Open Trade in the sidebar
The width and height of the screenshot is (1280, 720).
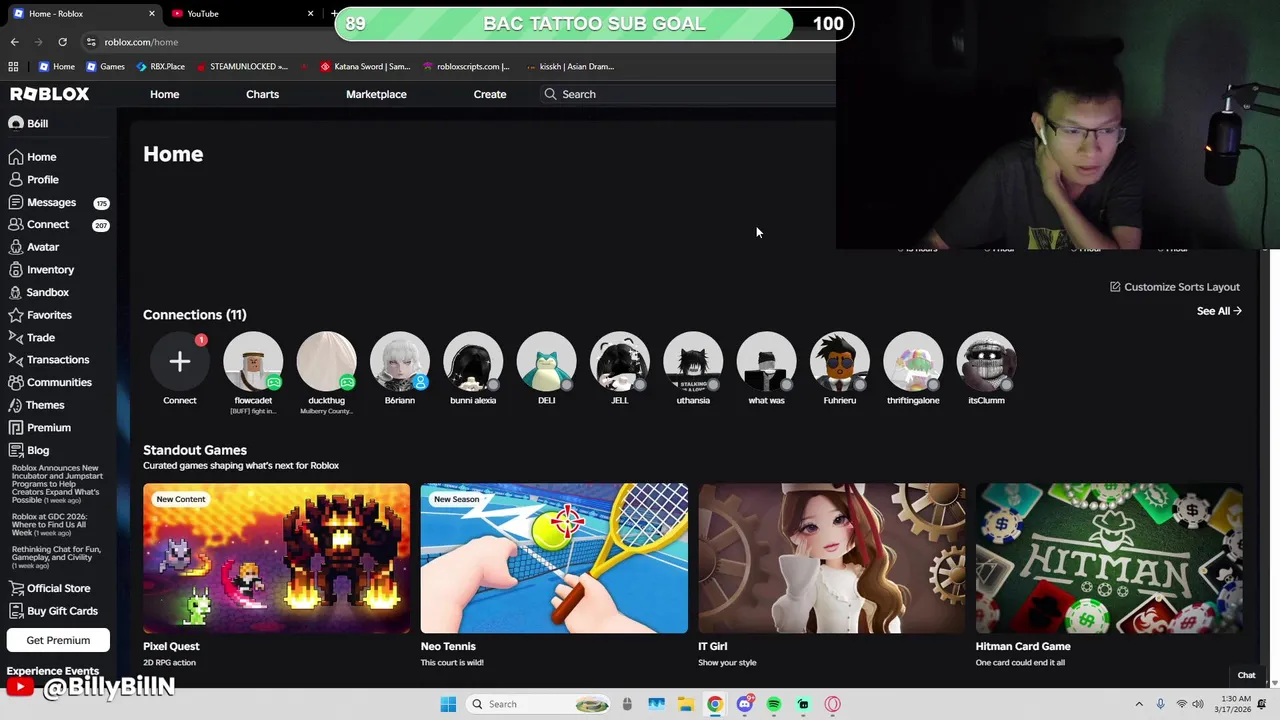tap(32, 338)
